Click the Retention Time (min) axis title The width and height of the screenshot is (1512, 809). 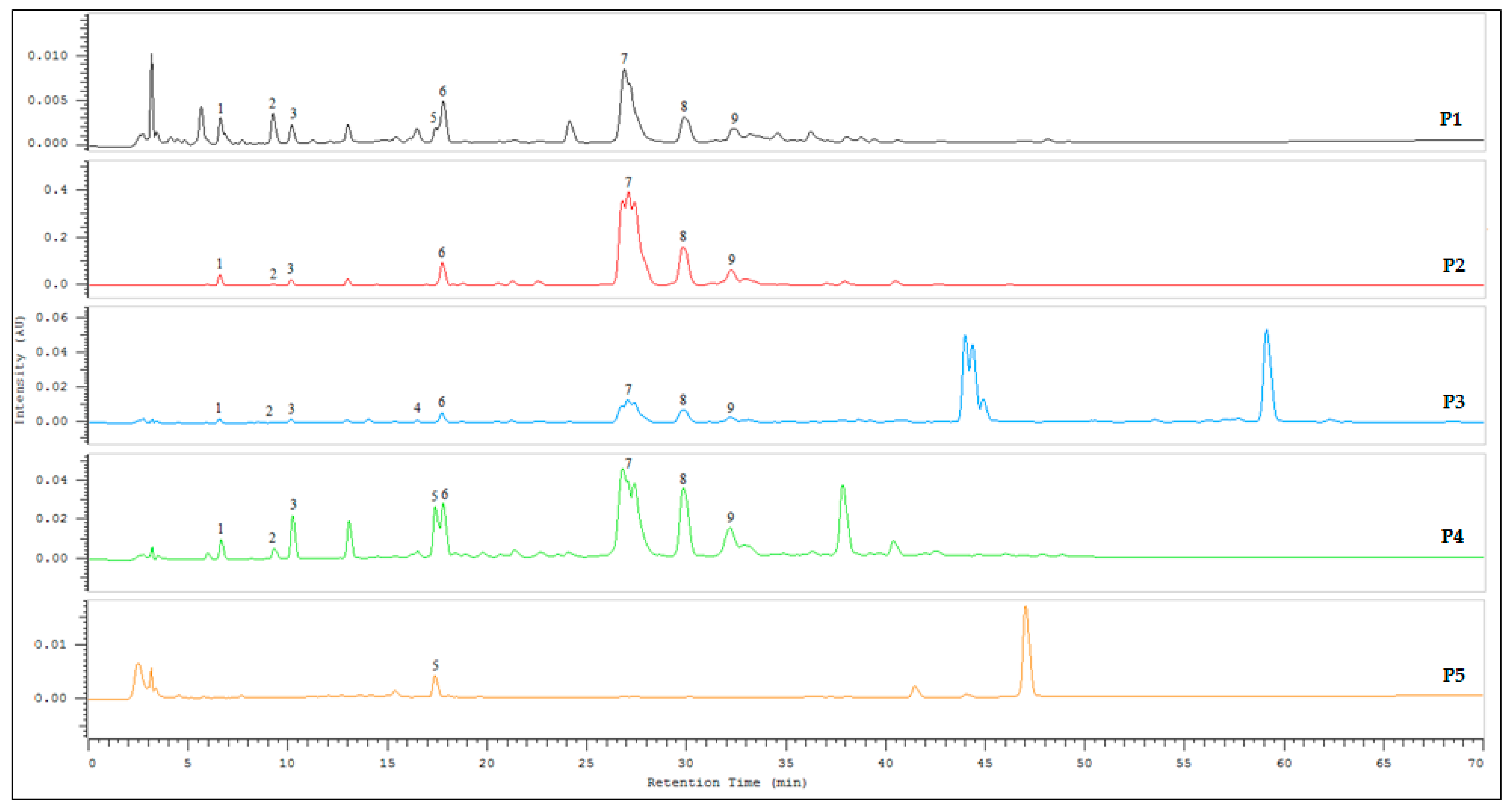pyautogui.click(x=727, y=782)
